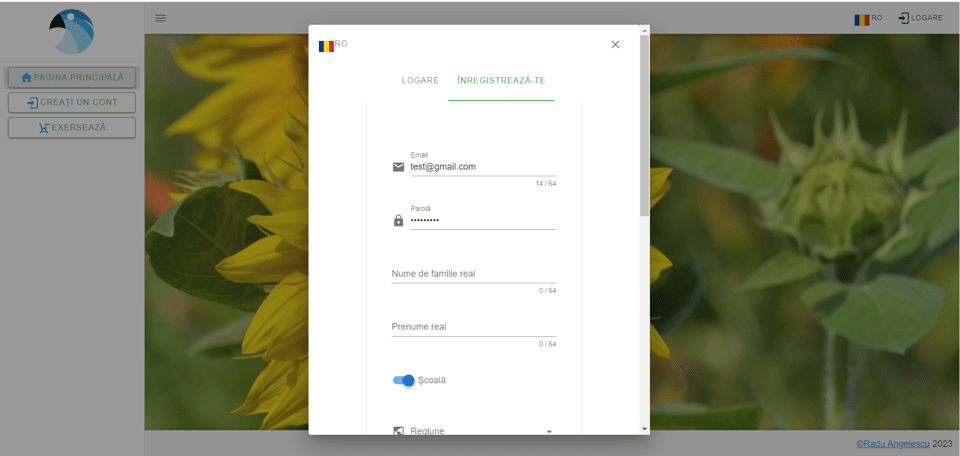960x456 pixels.
Task: Switch to the Logare tab
Action: point(420,80)
